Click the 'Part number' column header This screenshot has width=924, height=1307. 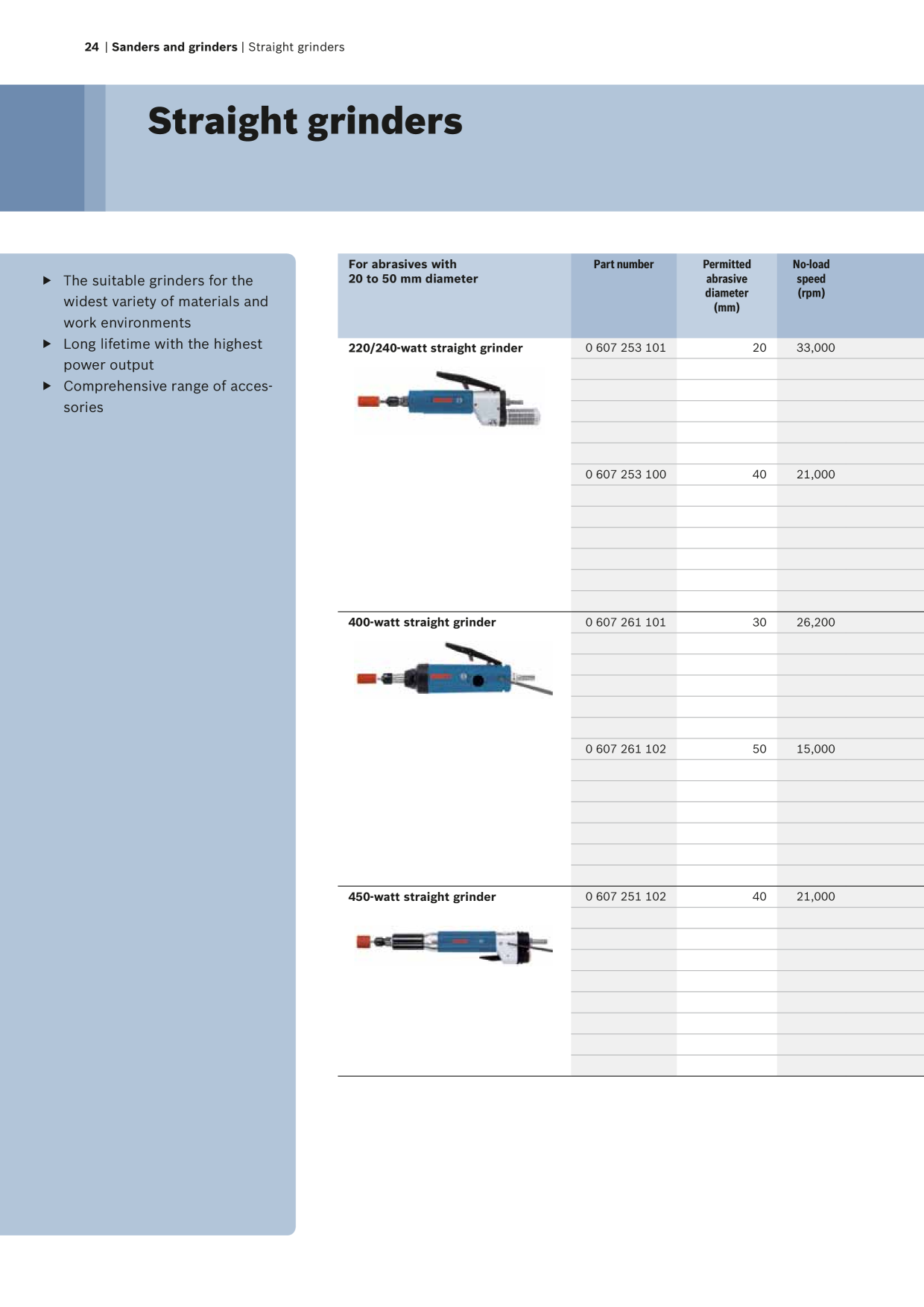[624, 265]
